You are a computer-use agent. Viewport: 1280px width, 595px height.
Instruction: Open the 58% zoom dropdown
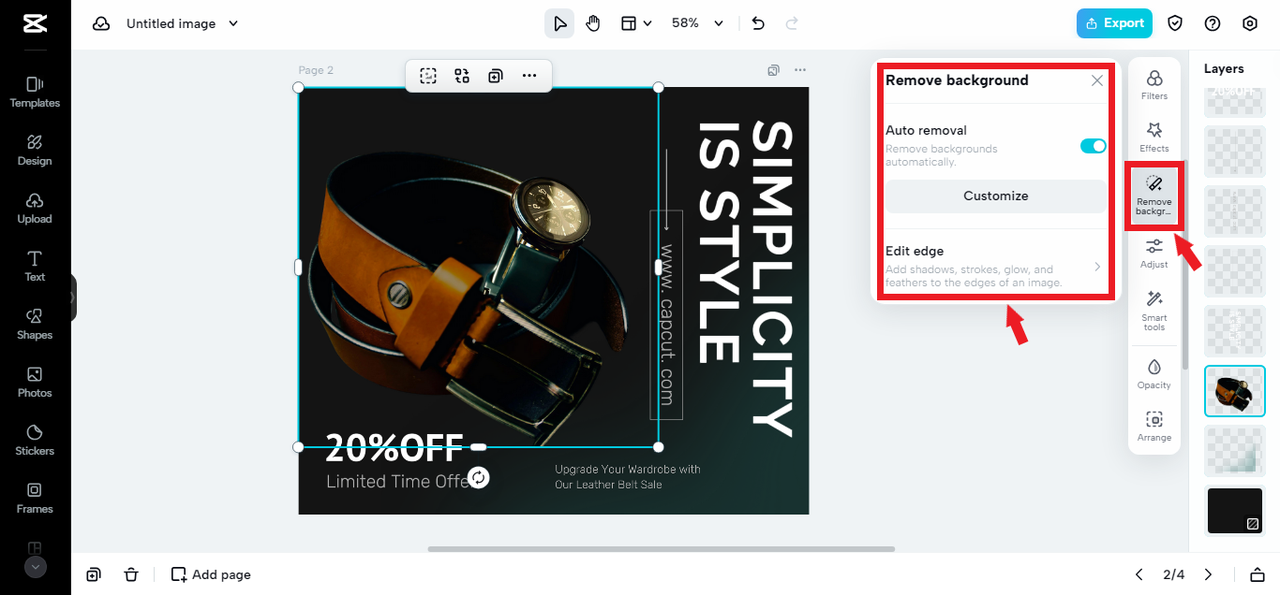pyautogui.click(x=697, y=23)
